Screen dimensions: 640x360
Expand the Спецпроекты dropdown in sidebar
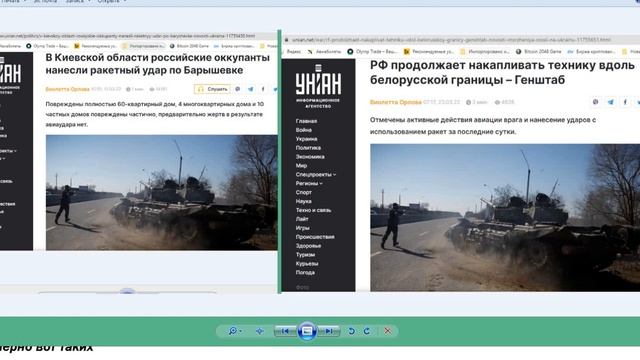316,175
